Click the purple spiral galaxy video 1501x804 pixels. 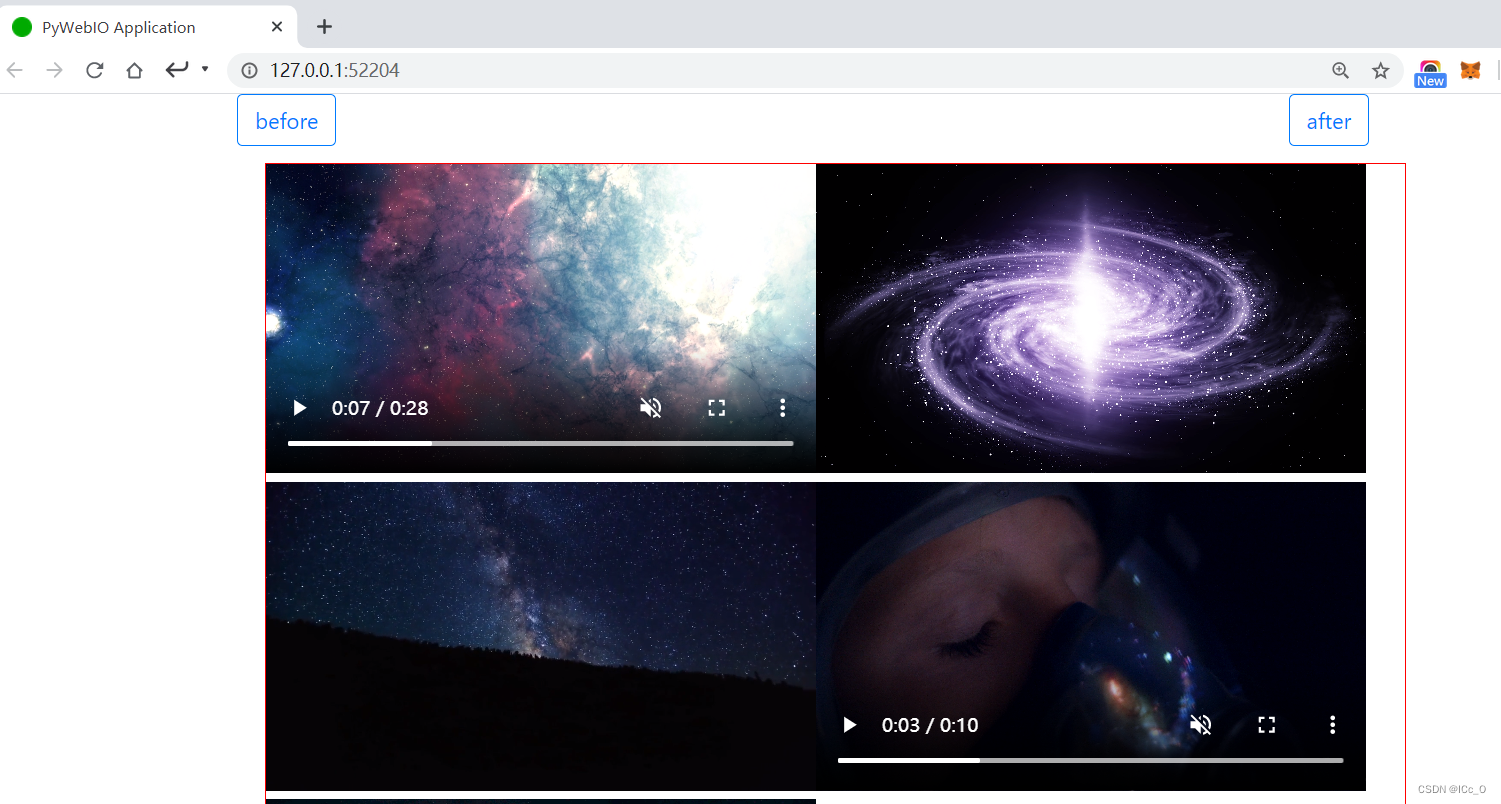[x=1091, y=318]
